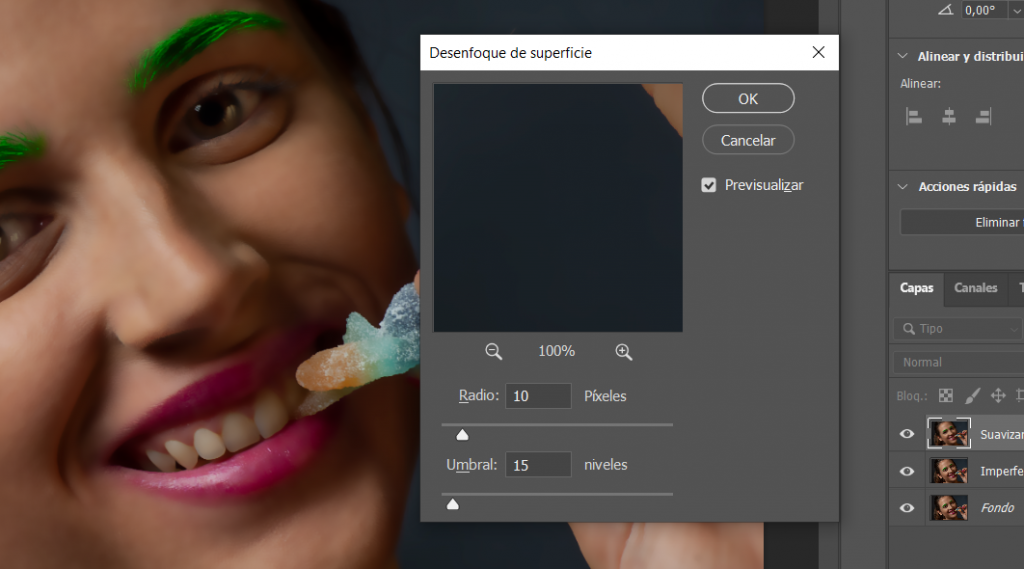This screenshot has height=569, width=1024.
Task: Click the Radio value field showing 10
Action: (x=538, y=396)
